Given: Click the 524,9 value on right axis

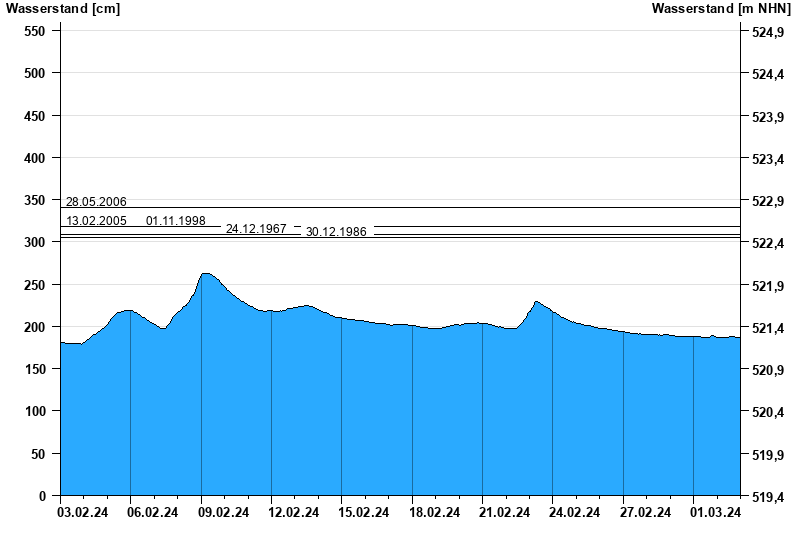Looking at the screenshot, I should (767, 33).
